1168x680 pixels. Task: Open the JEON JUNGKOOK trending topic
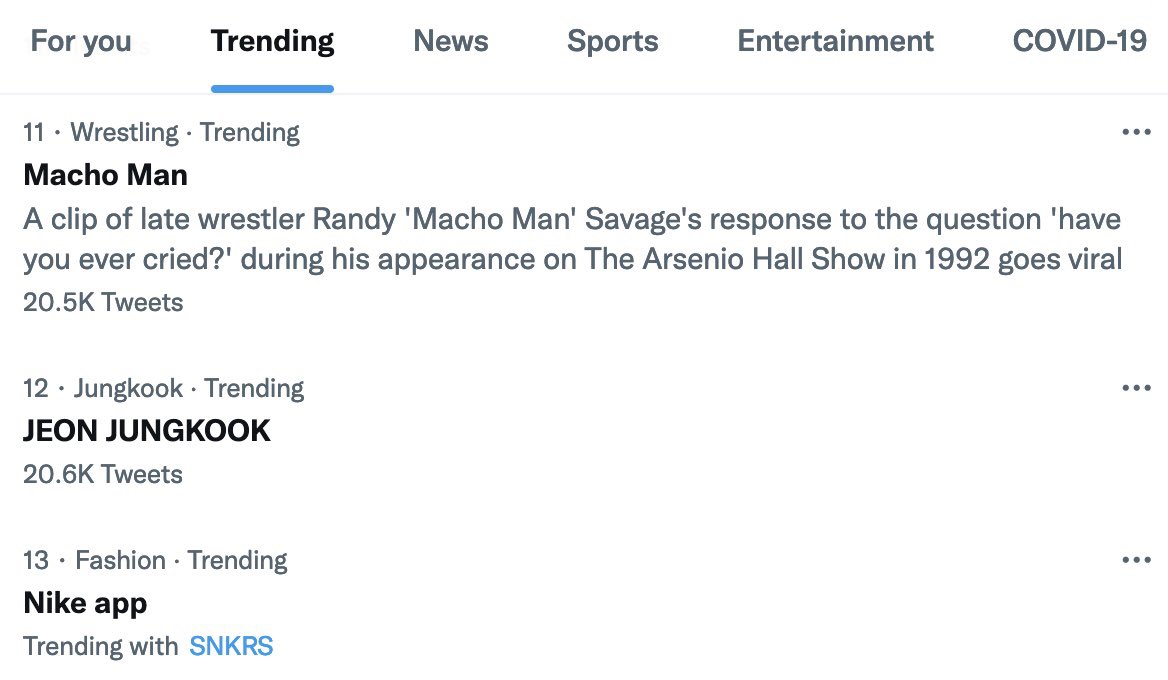click(146, 431)
